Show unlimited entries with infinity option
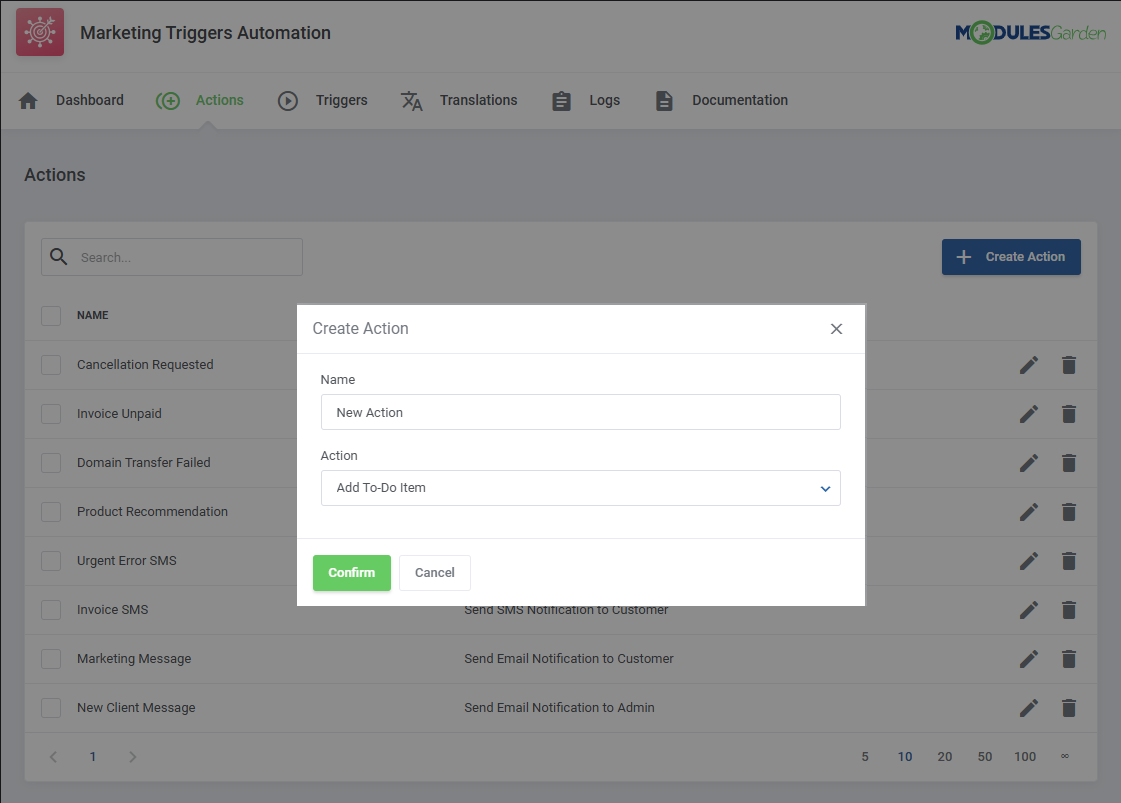1121x803 pixels. click(x=1065, y=757)
